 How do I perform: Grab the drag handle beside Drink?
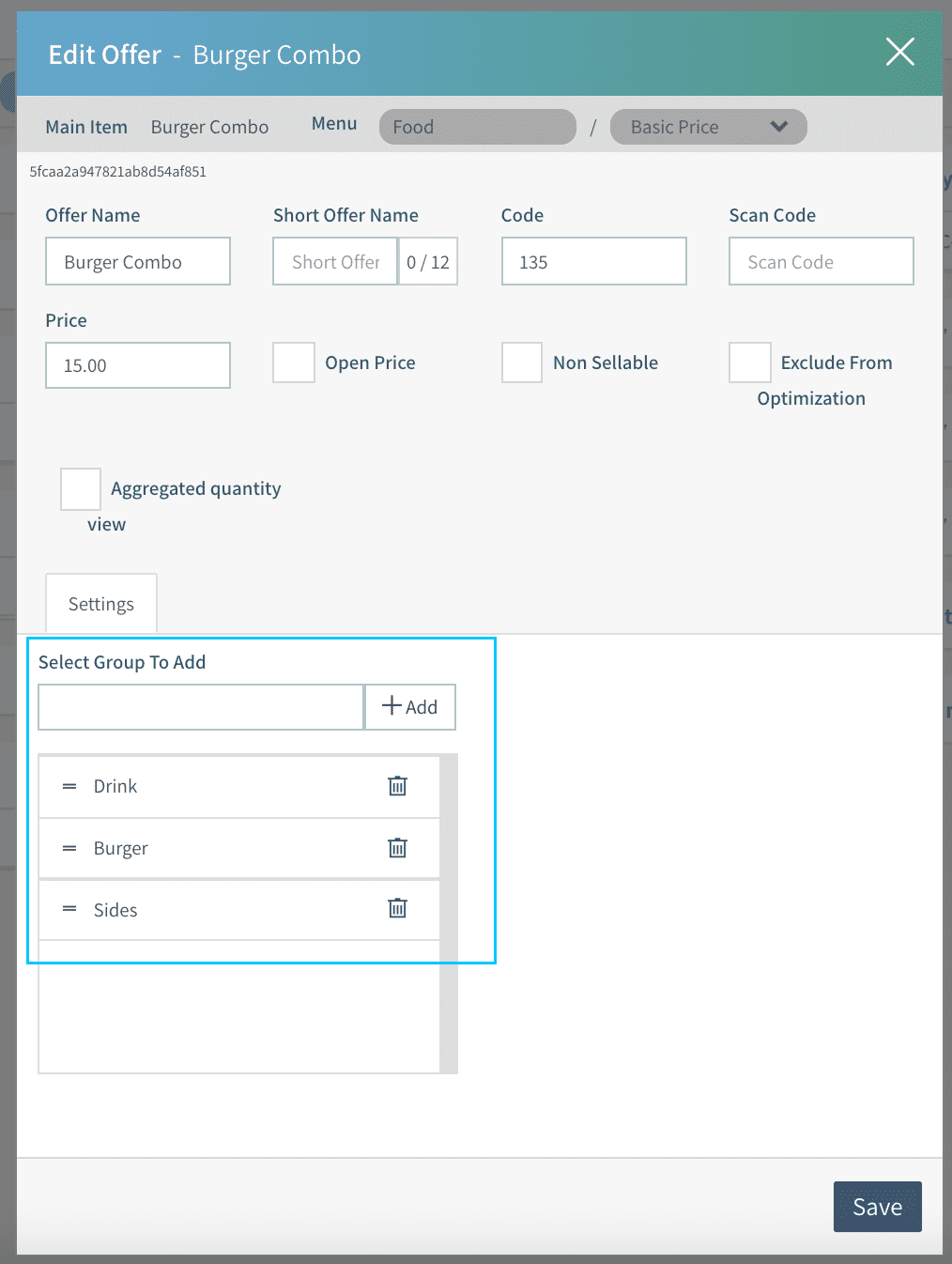[69, 786]
